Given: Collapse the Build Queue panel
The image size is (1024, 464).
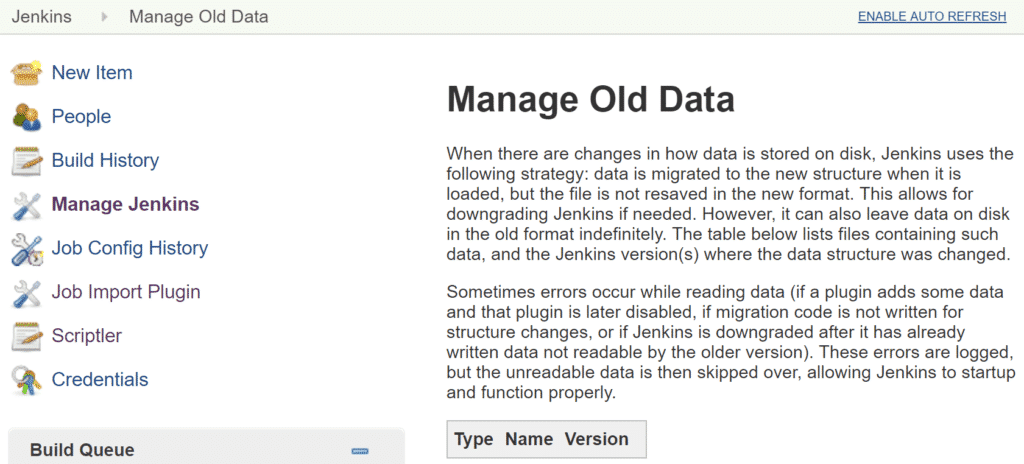Looking at the screenshot, I should [360, 451].
